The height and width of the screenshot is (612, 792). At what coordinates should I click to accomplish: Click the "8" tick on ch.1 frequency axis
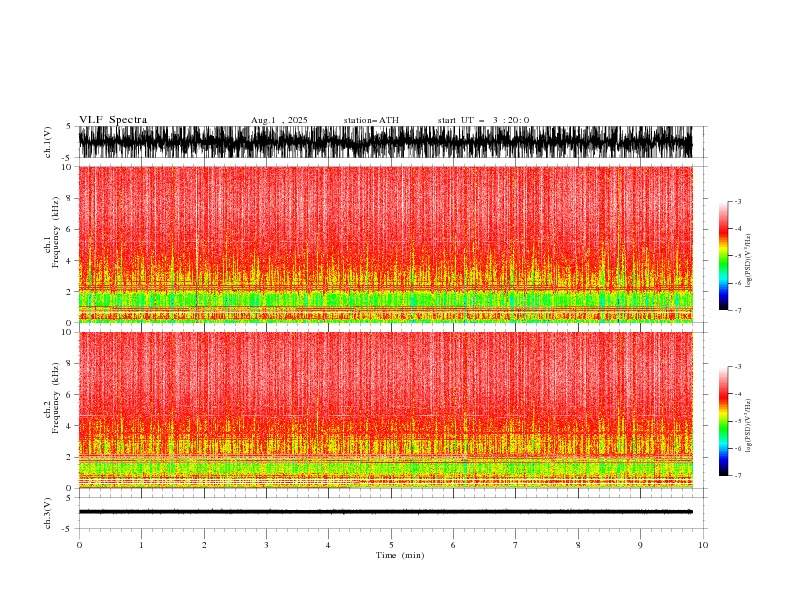tap(69, 198)
